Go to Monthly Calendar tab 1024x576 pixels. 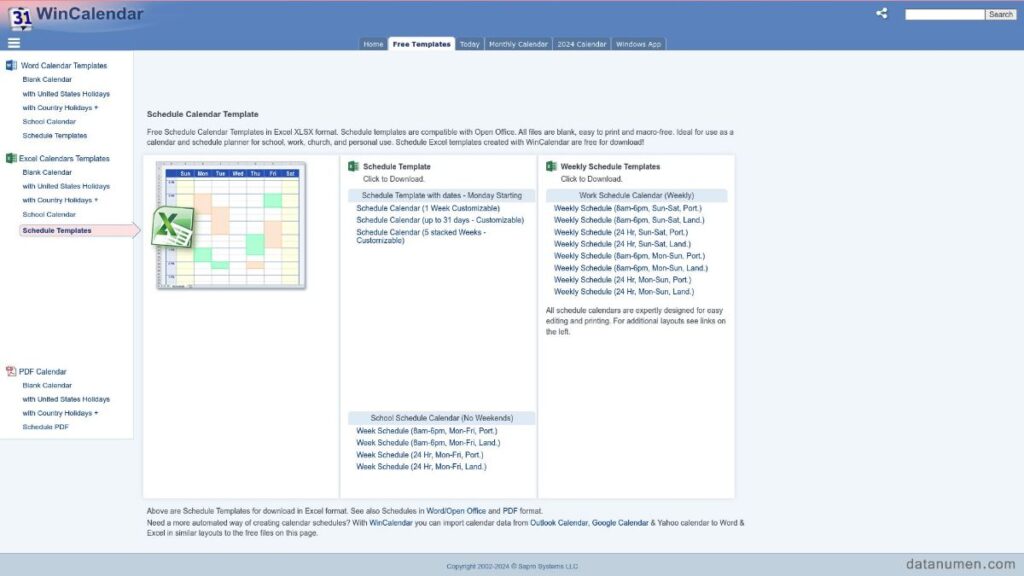pos(518,44)
